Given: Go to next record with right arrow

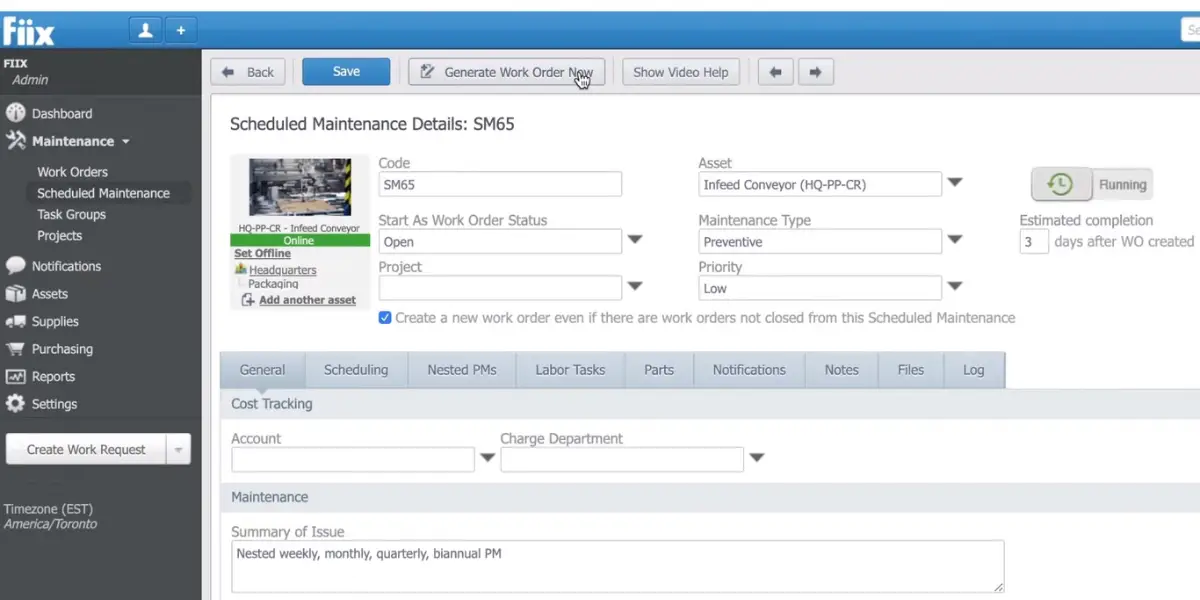Looking at the screenshot, I should [x=815, y=72].
